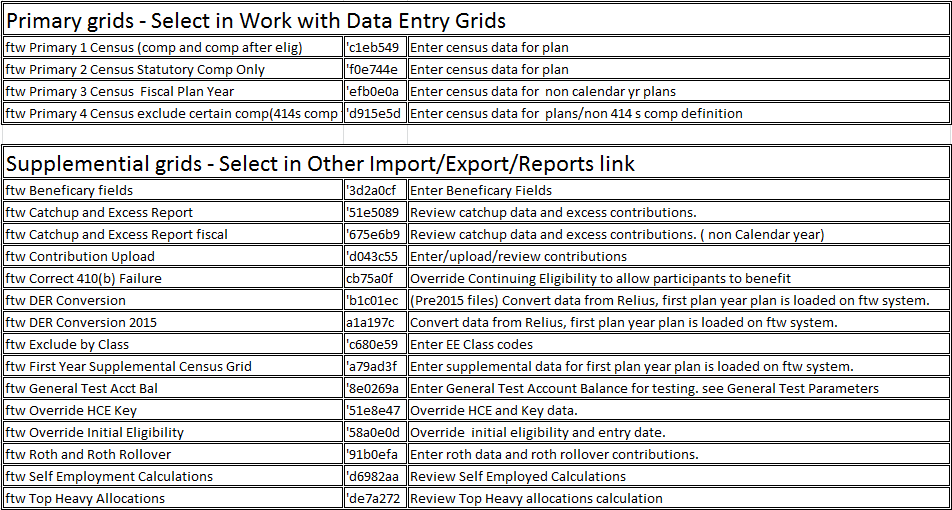Image resolution: width=952 pixels, height=510 pixels.
Task: Click description 'Enter EE Class codes'
Action: (x=678, y=344)
